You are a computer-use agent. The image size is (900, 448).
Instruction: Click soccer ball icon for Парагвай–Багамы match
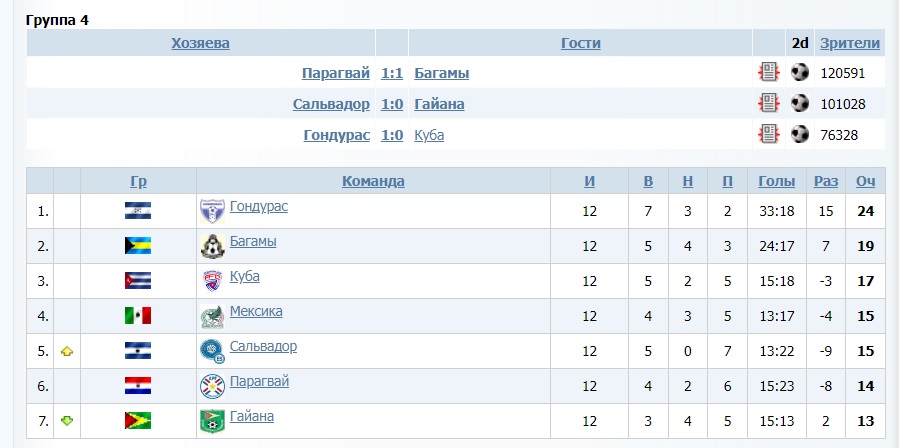(800, 73)
